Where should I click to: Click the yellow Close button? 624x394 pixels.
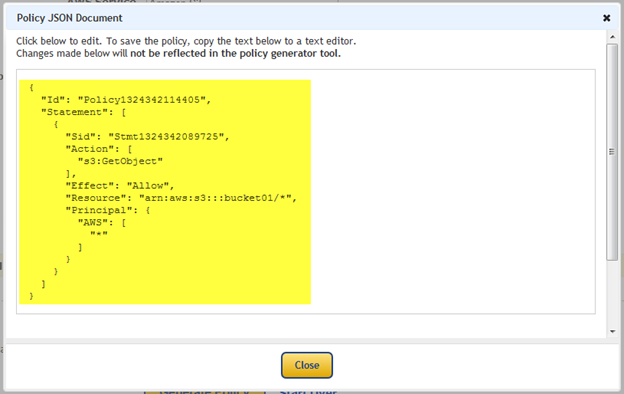(x=306, y=365)
